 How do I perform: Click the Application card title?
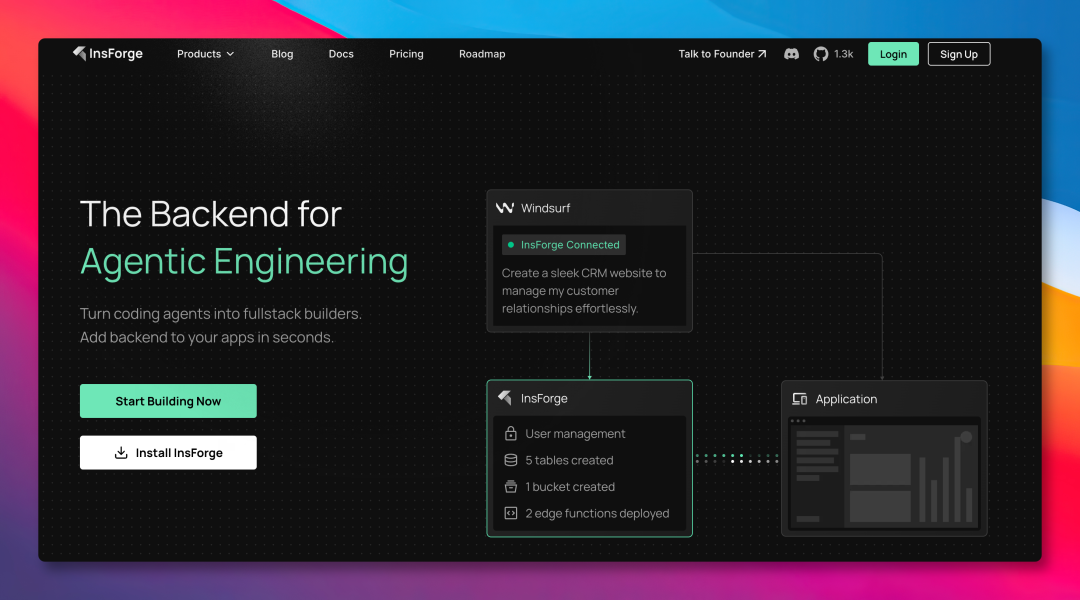click(847, 399)
